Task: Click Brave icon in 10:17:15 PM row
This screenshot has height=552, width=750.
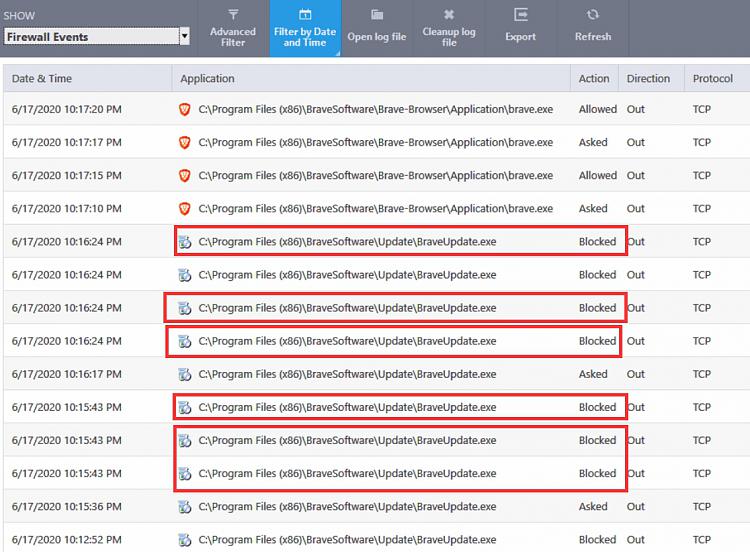Action: (x=185, y=176)
